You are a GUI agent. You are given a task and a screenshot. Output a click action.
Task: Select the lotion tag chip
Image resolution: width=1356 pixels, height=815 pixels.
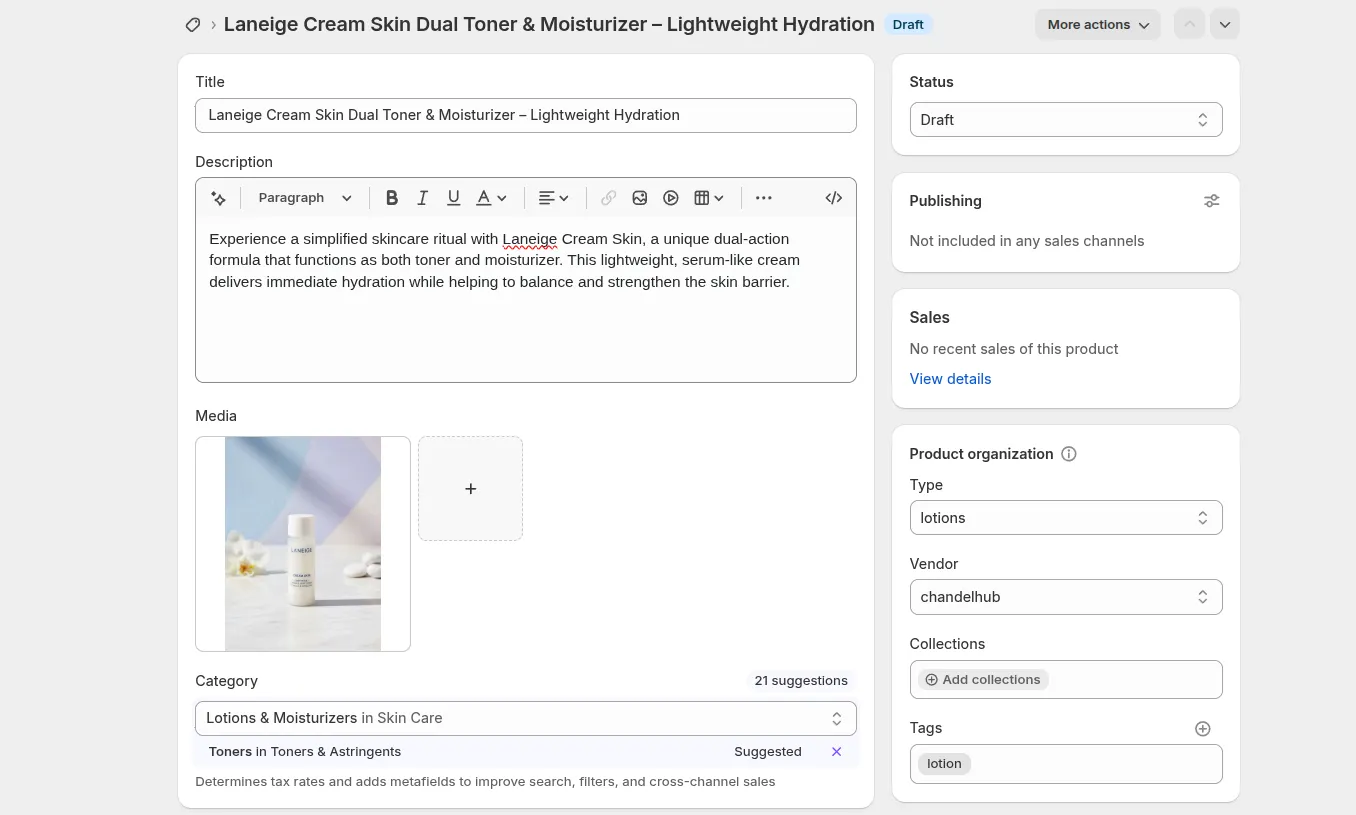coord(944,764)
